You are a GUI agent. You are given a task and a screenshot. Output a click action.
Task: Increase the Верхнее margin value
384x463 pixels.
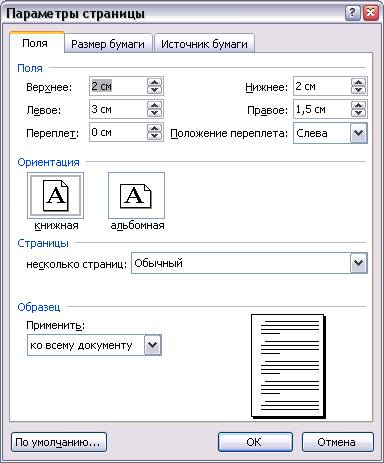tap(154, 82)
